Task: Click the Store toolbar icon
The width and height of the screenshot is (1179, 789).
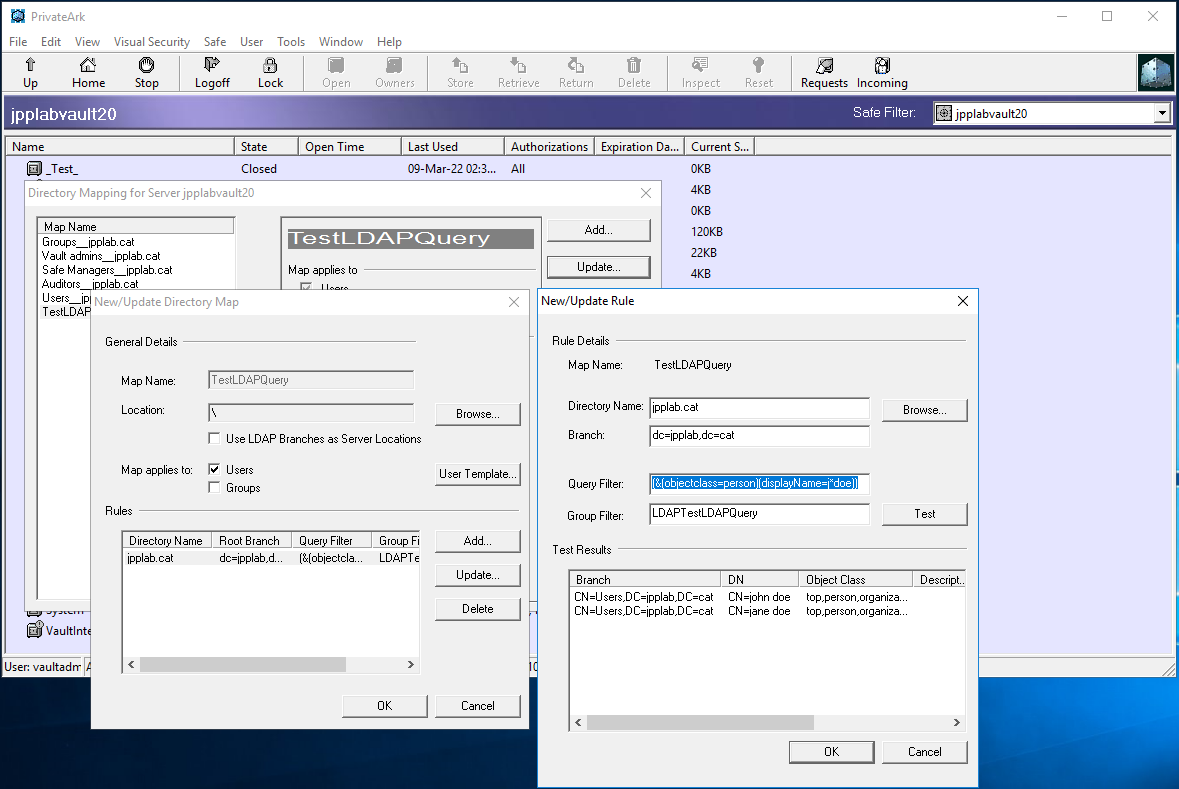Action: [x=459, y=71]
